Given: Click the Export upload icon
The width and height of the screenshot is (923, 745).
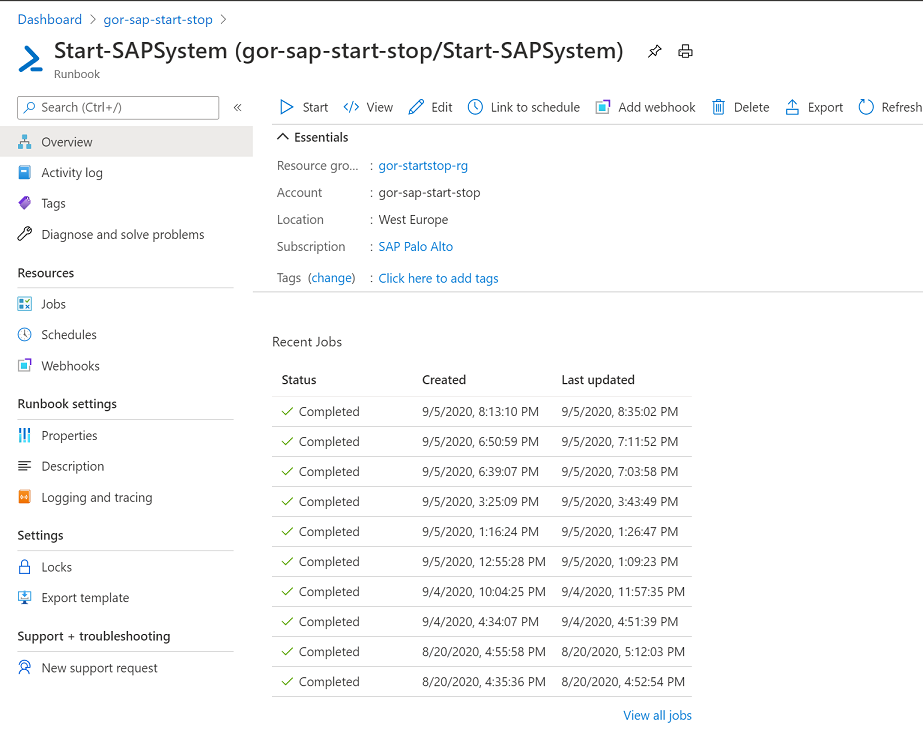Looking at the screenshot, I should click(792, 107).
